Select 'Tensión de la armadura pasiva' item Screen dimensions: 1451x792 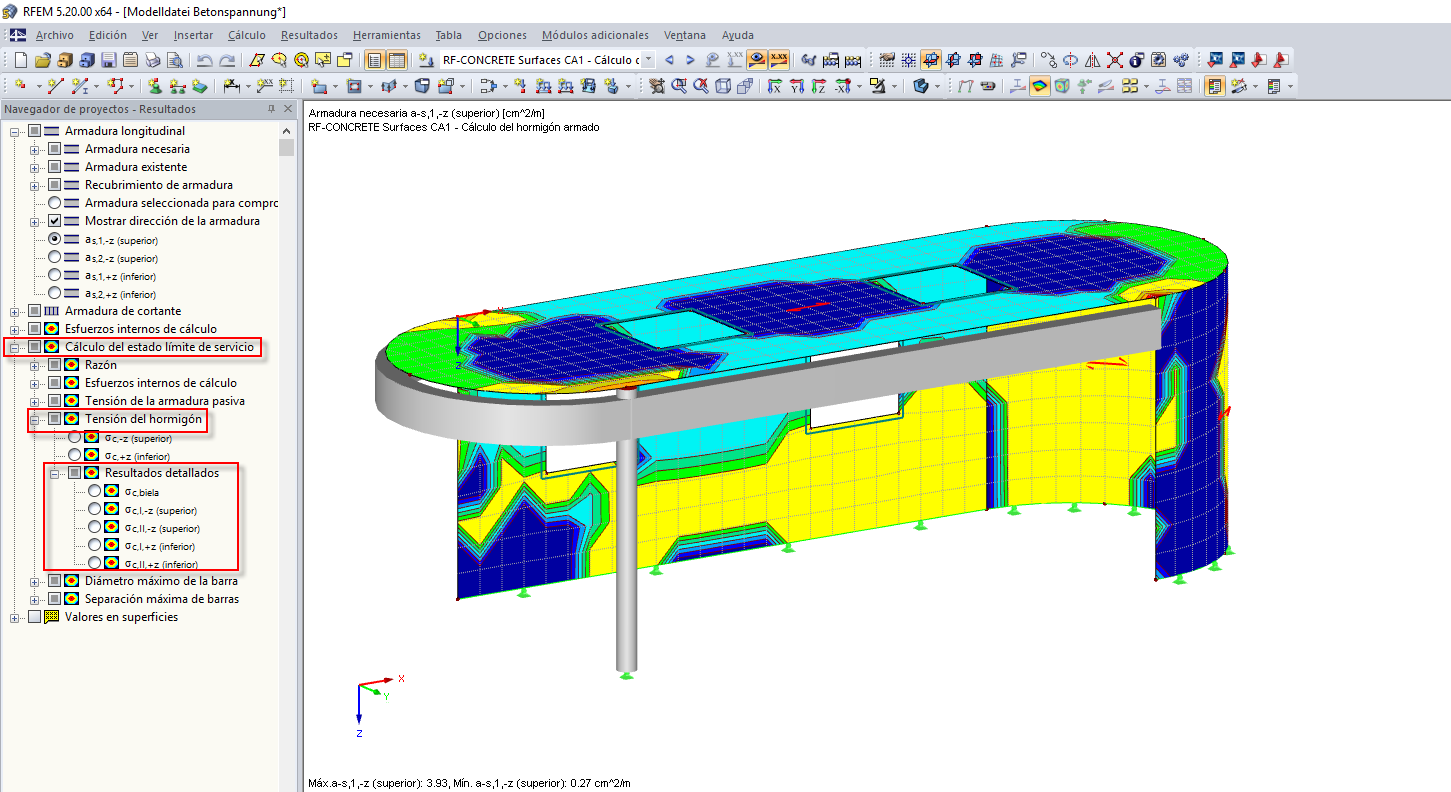click(x=165, y=401)
